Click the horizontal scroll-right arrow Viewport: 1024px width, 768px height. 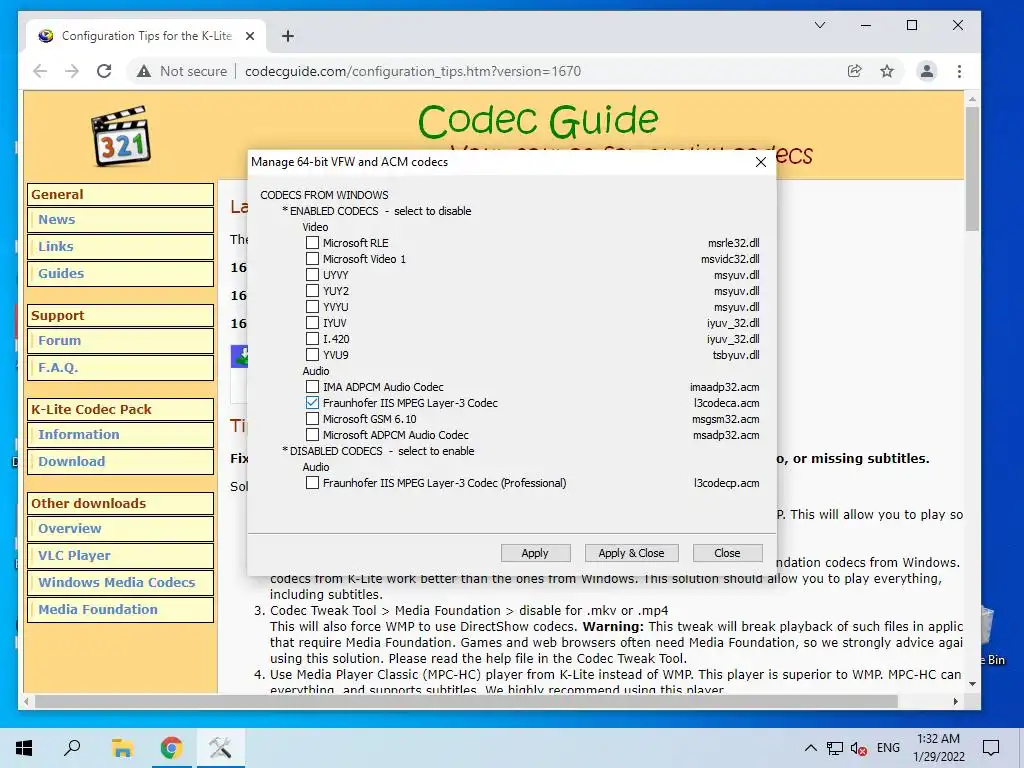955,701
